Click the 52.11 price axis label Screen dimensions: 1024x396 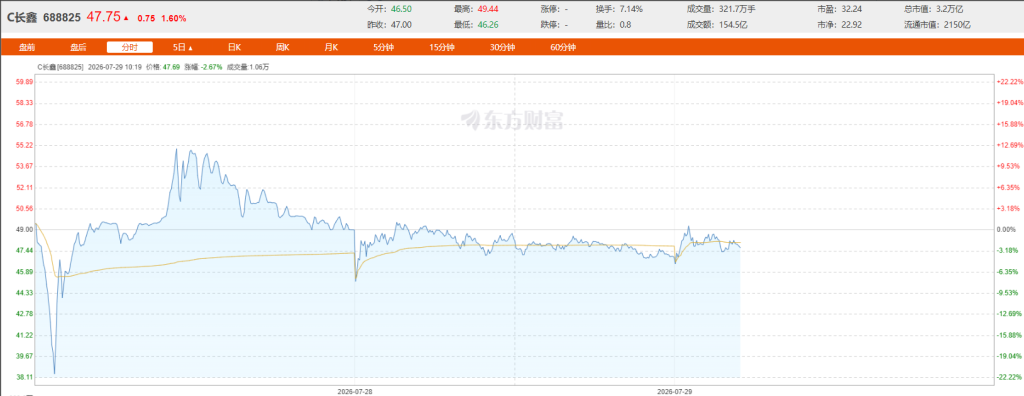(24, 187)
